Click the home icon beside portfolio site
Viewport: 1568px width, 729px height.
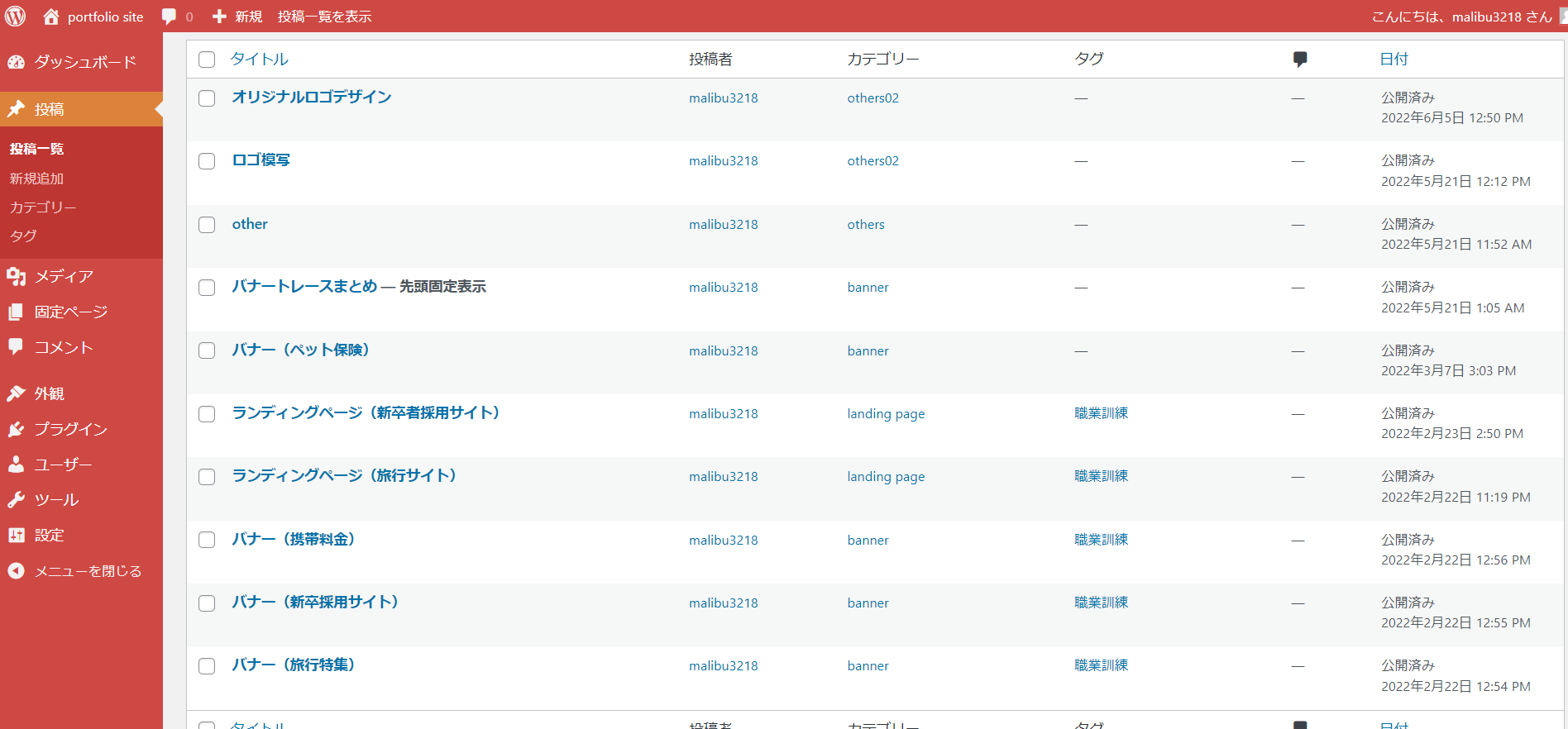point(51,17)
